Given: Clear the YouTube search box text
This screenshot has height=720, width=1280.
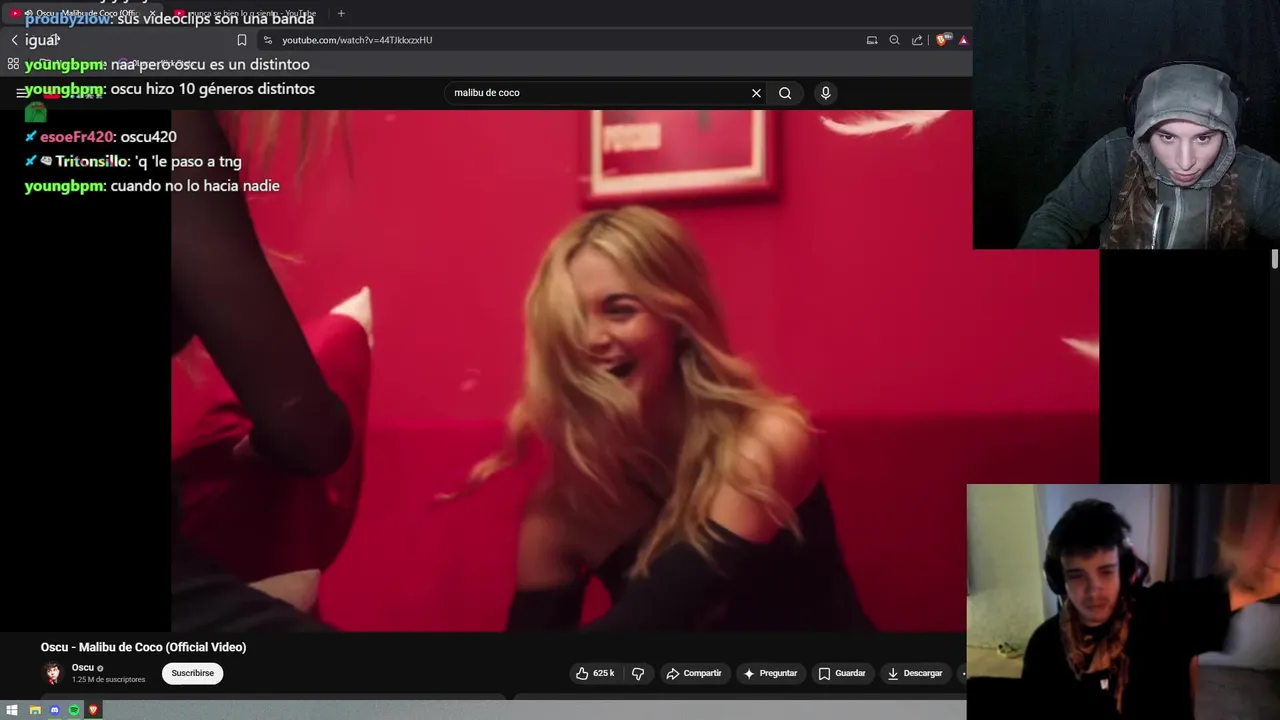Looking at the screenshot, I should [x=756, y=93].
